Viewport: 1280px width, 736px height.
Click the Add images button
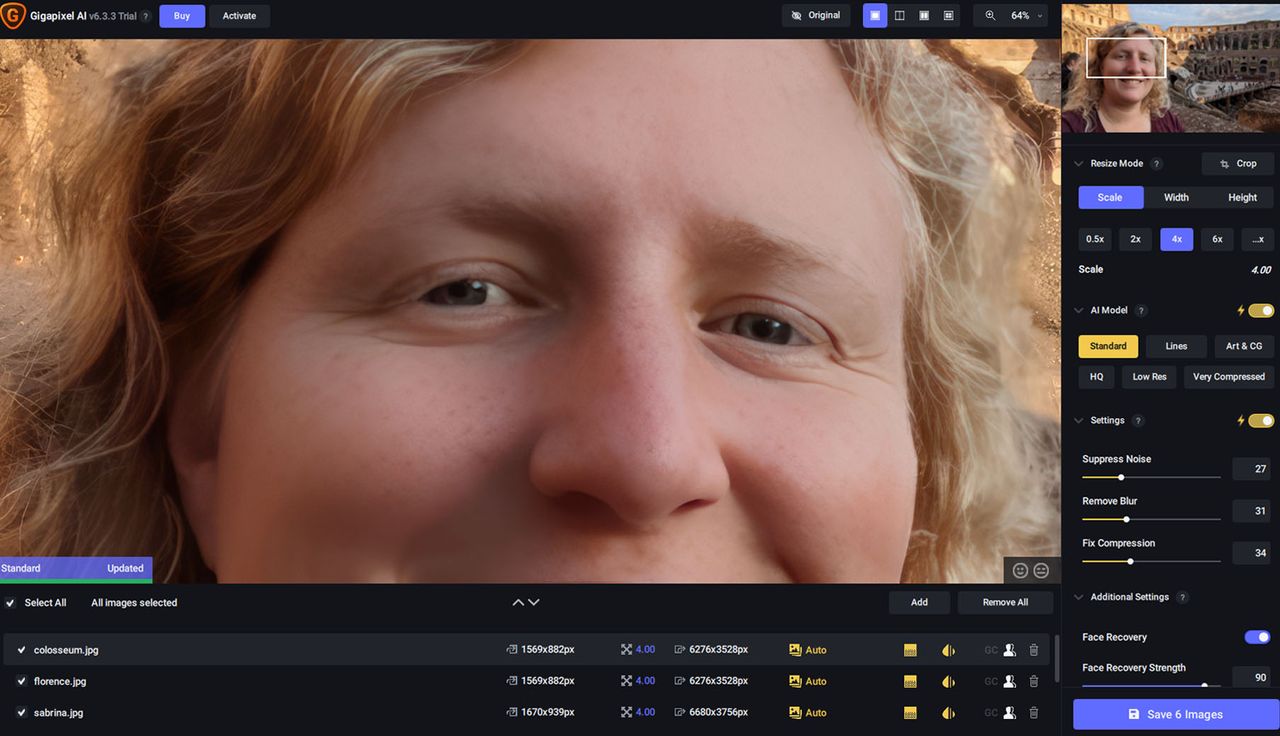point(919,602)
